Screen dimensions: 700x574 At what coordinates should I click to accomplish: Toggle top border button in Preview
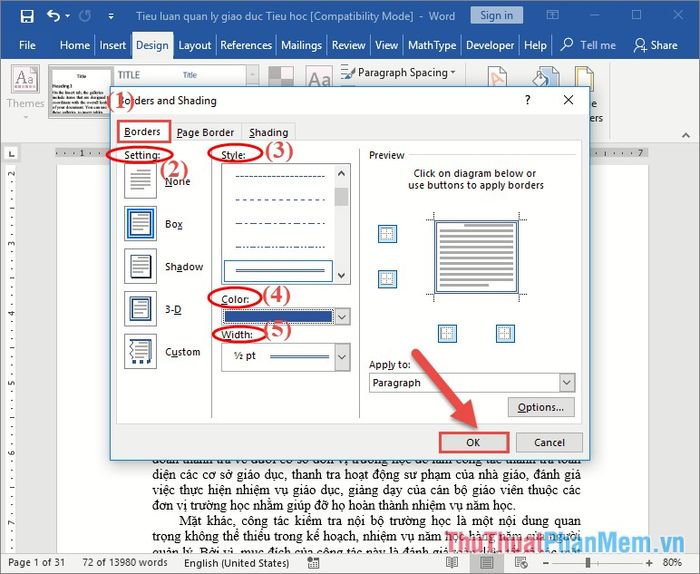(x=387, y=233)
